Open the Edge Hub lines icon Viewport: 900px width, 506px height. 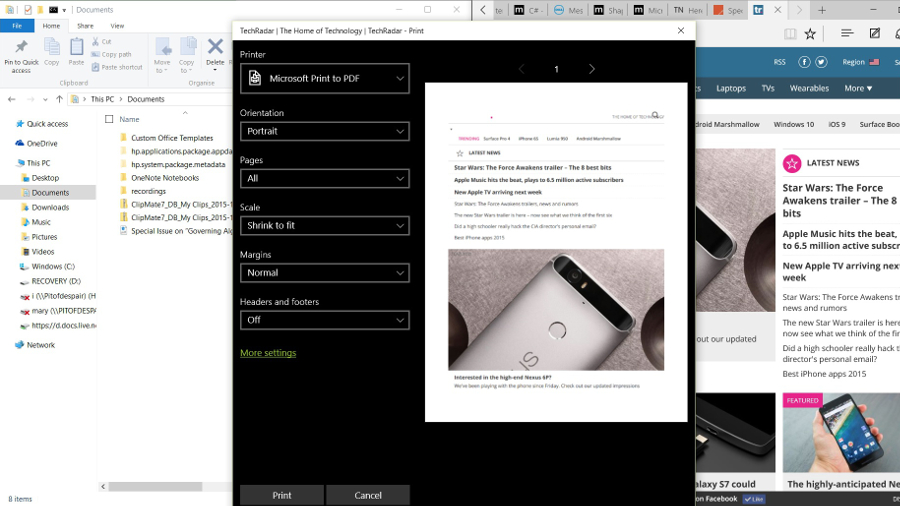(847, 33)
